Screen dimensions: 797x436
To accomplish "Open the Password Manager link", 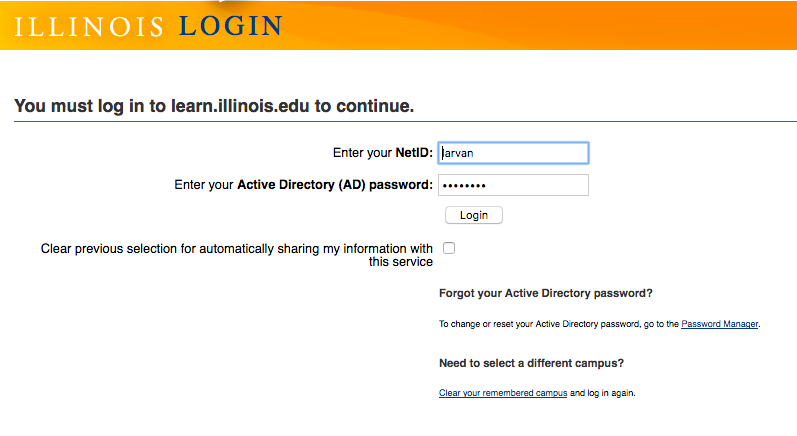I will click(720, 324).
